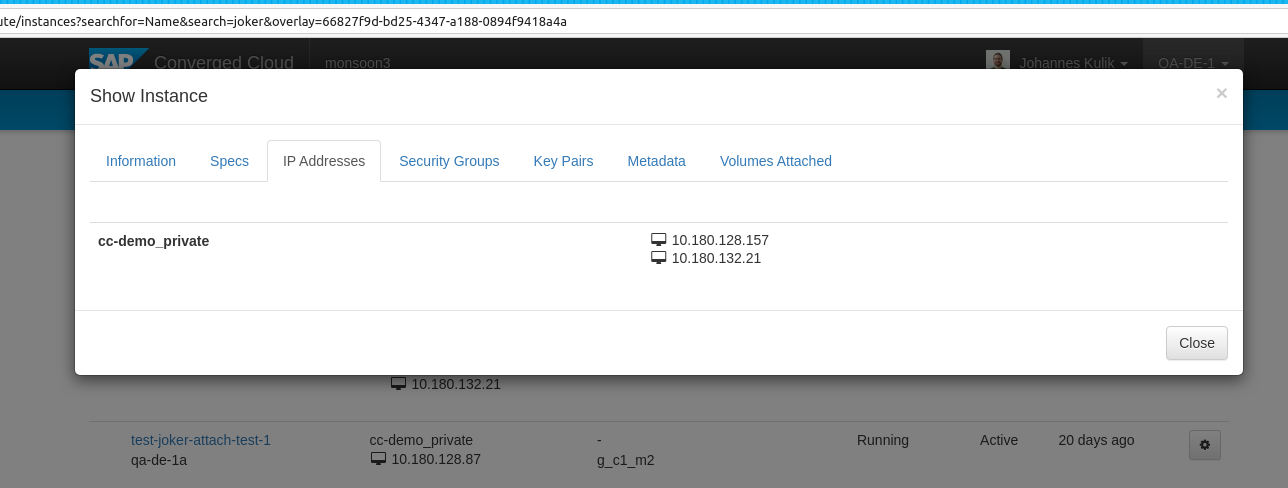Image resolution: width=1288 pixels, height=488 pixels.
Task: View the Volumes Attached tab
Action: pyautogui.click(x=775, y=161)
